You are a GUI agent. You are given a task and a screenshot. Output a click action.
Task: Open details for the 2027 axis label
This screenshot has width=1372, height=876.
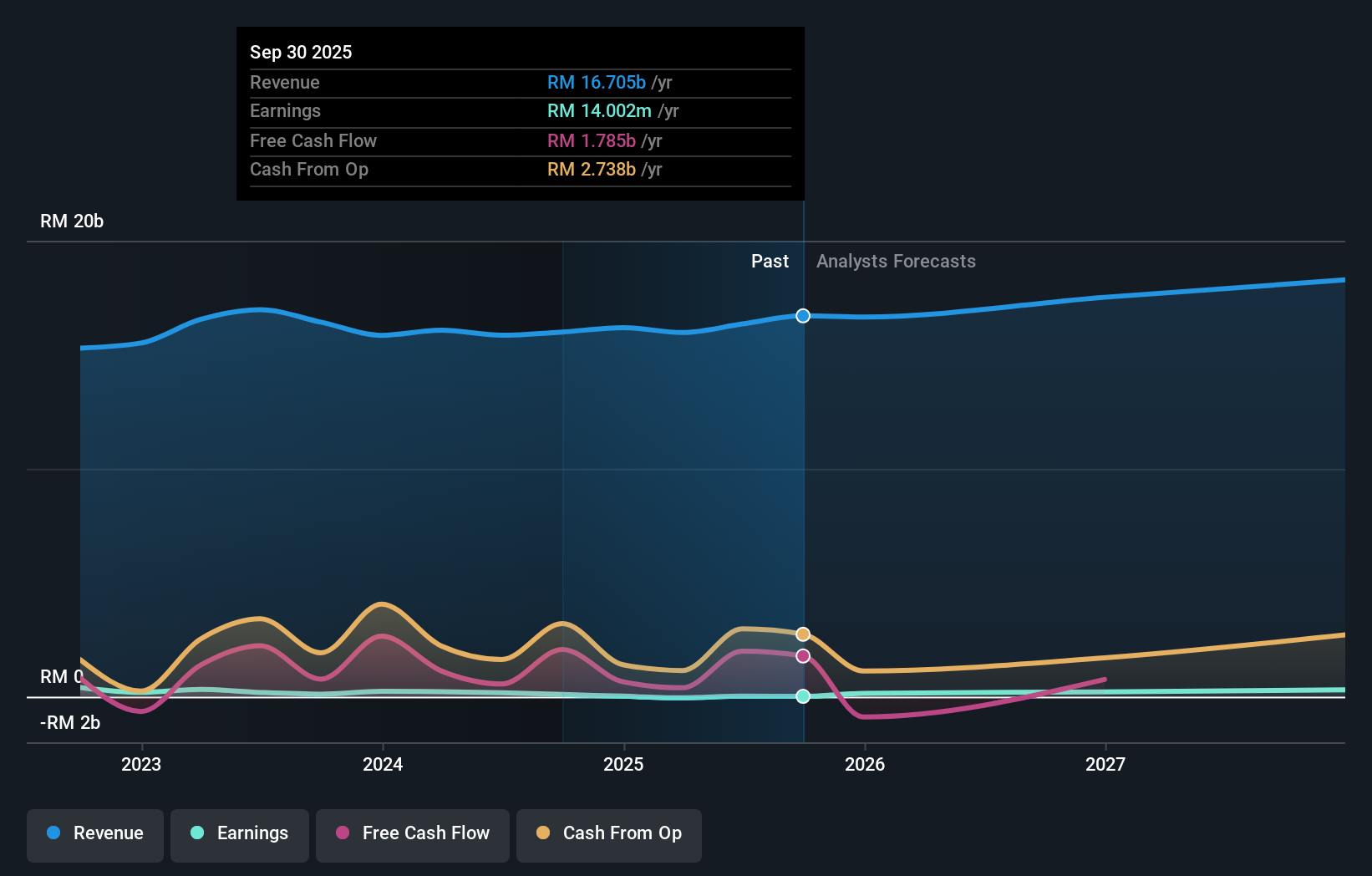coord(1106,764)
